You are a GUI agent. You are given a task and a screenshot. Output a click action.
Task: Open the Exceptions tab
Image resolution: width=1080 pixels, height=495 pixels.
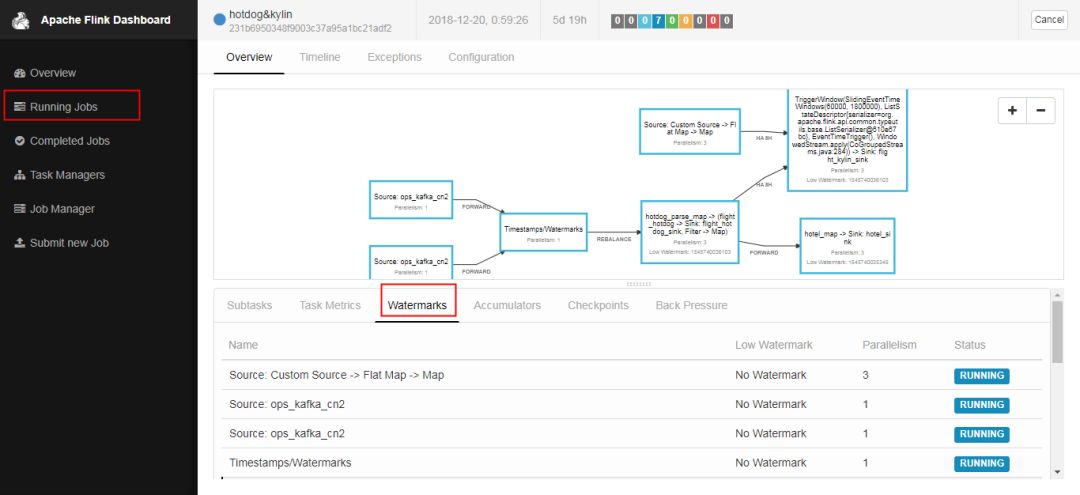(394, 57)
